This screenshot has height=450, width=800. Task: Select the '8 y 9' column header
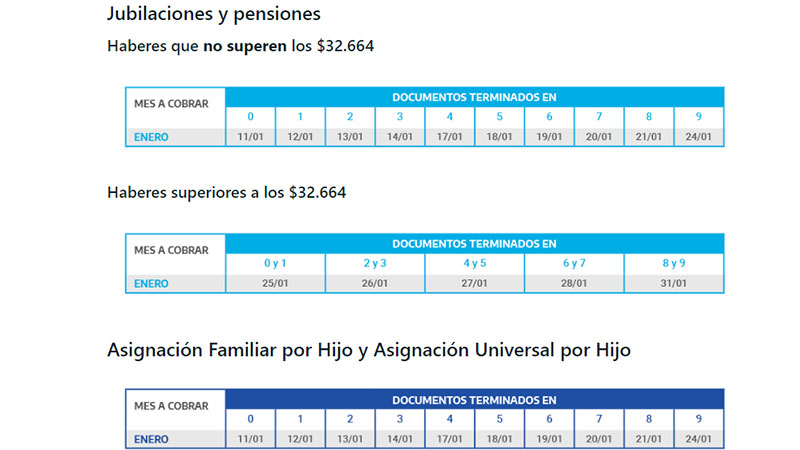click(674, 263)
